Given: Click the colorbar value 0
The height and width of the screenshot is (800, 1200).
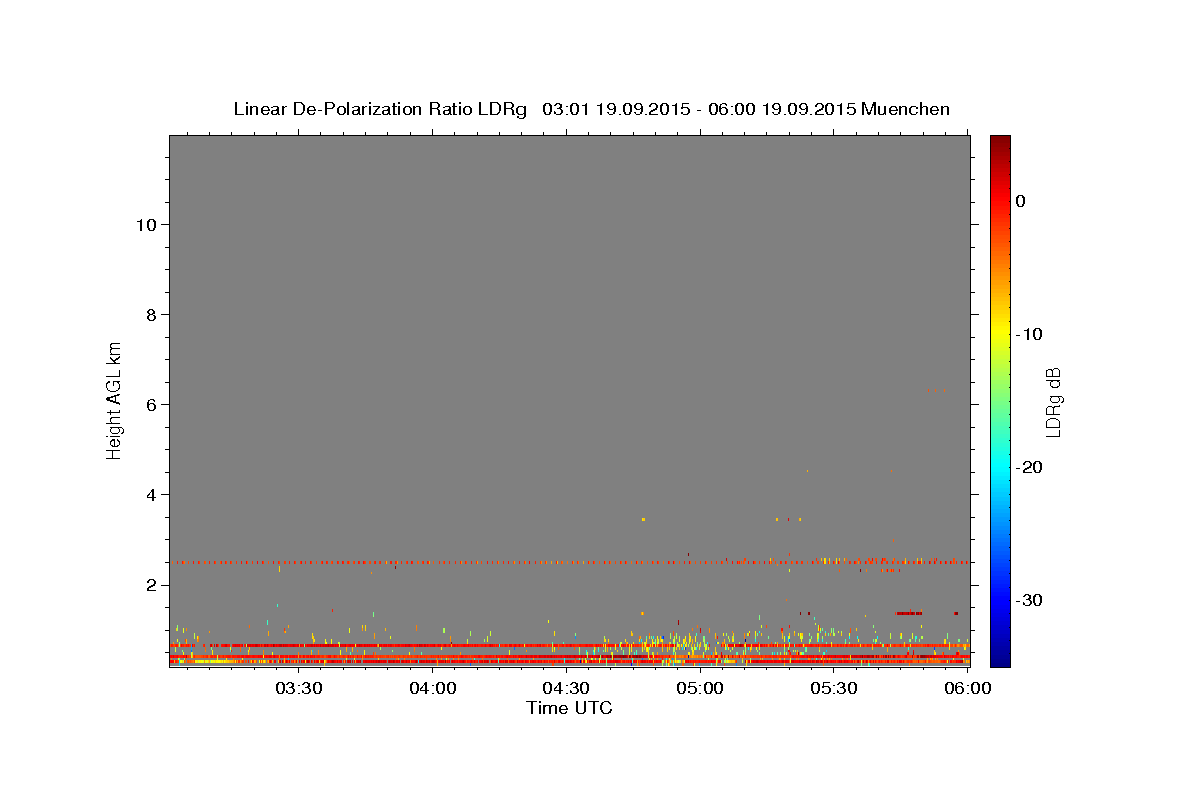Looking at the screenshot, I should 1020,201.
